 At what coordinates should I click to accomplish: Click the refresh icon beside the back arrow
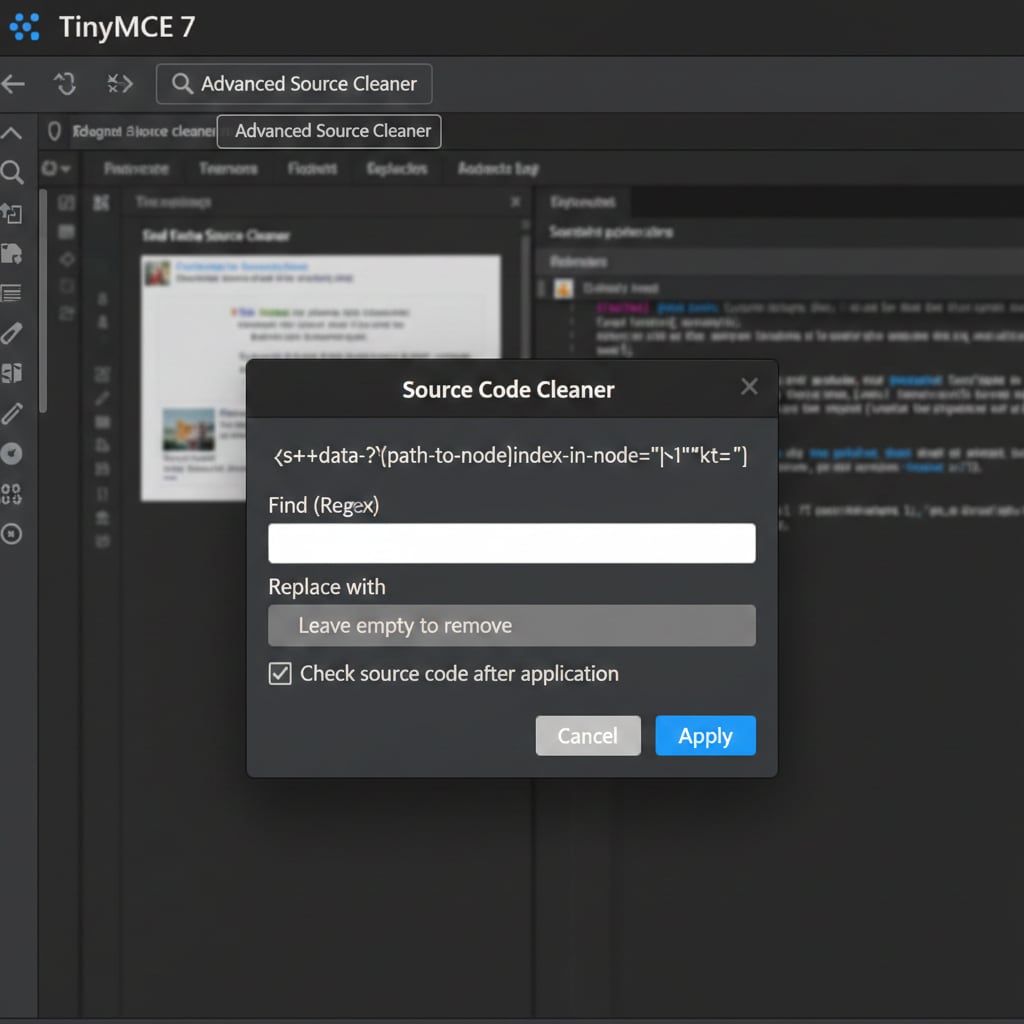pos(66,84)
